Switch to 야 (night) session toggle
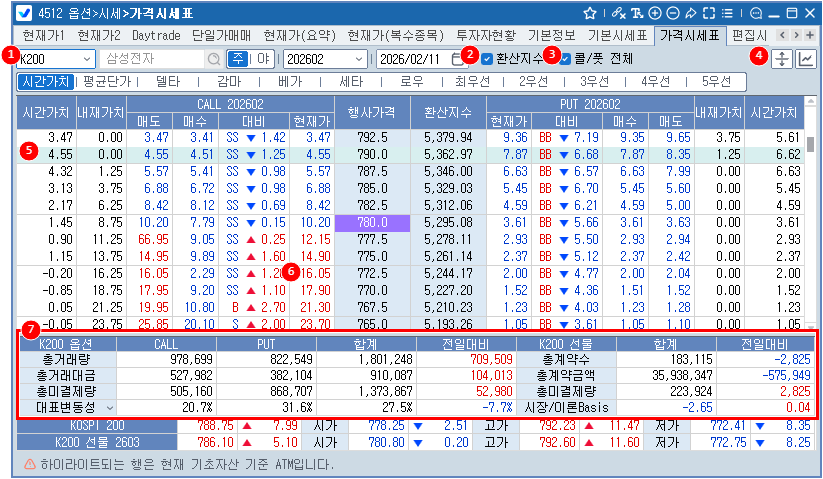Image resolution: width=823 pixels, height=479 pixels. coord(265,59)
